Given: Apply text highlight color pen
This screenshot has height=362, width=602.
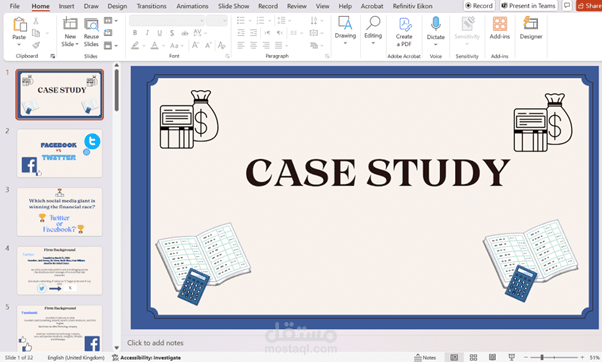Looking at the screenshot, I should [135, 45].
